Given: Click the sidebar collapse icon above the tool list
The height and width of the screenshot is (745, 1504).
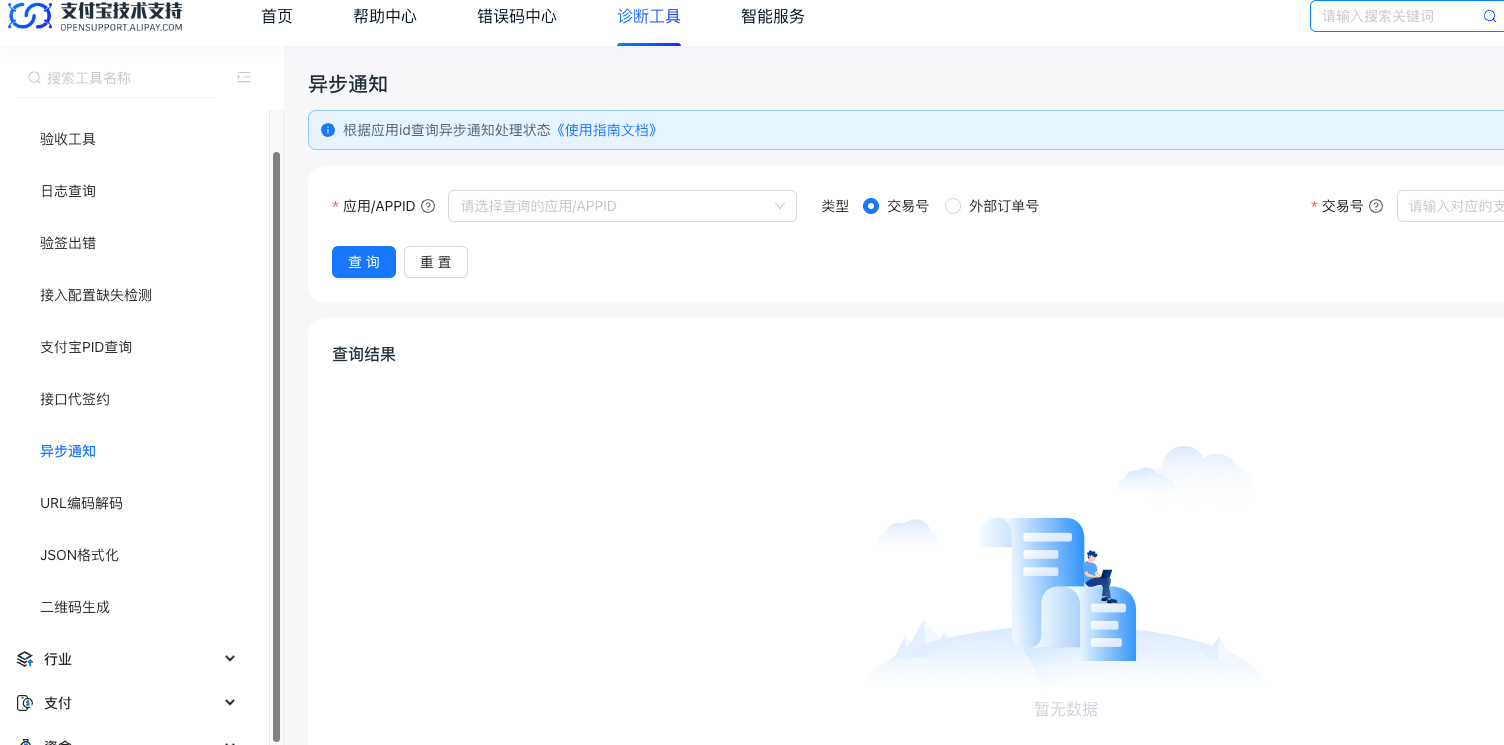Looking at the screenshot, I should pos(243,76).
